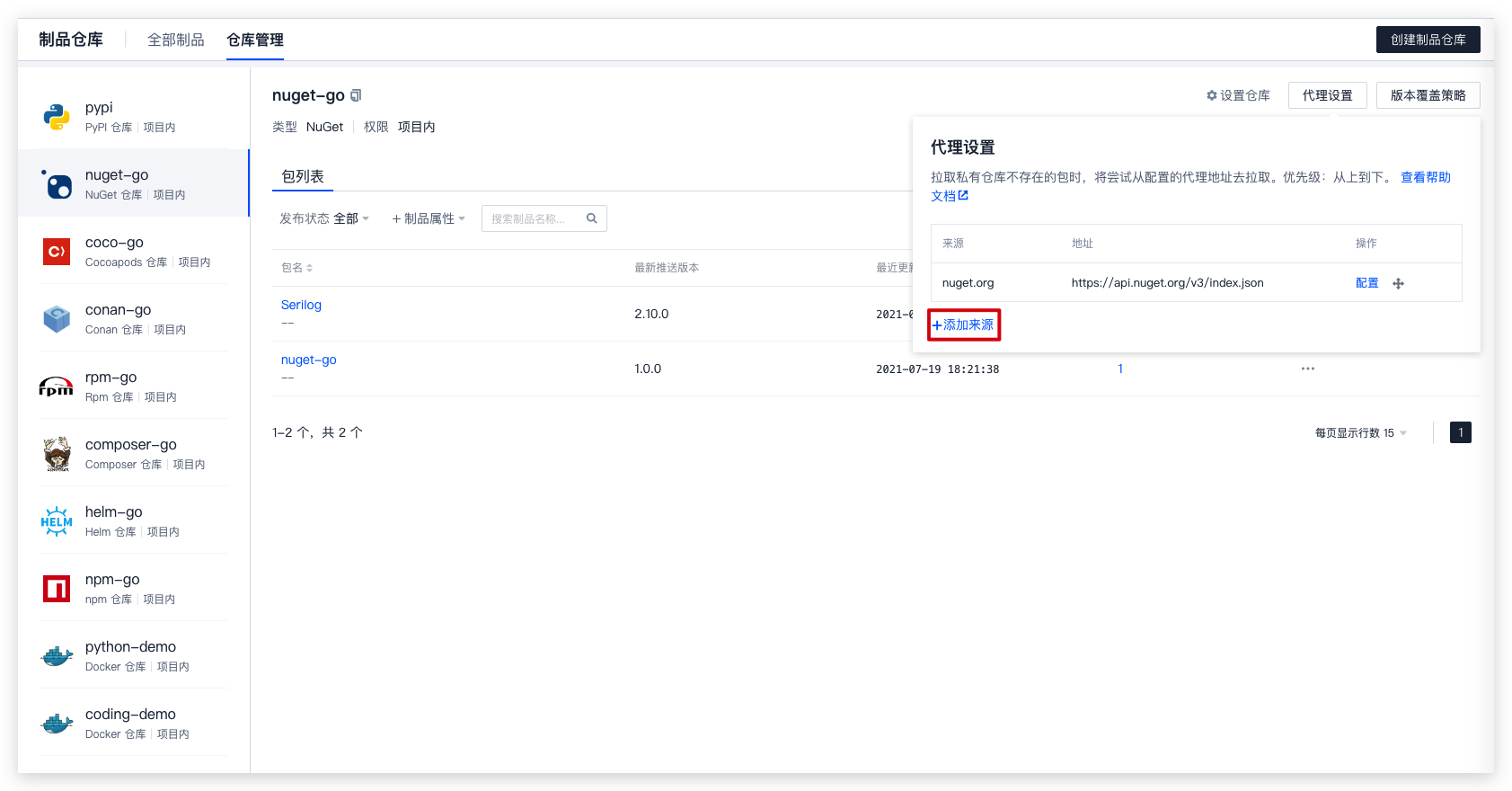Select the helm-go repository in sidebar
The image size is (1512, 791).
(133, 520)
